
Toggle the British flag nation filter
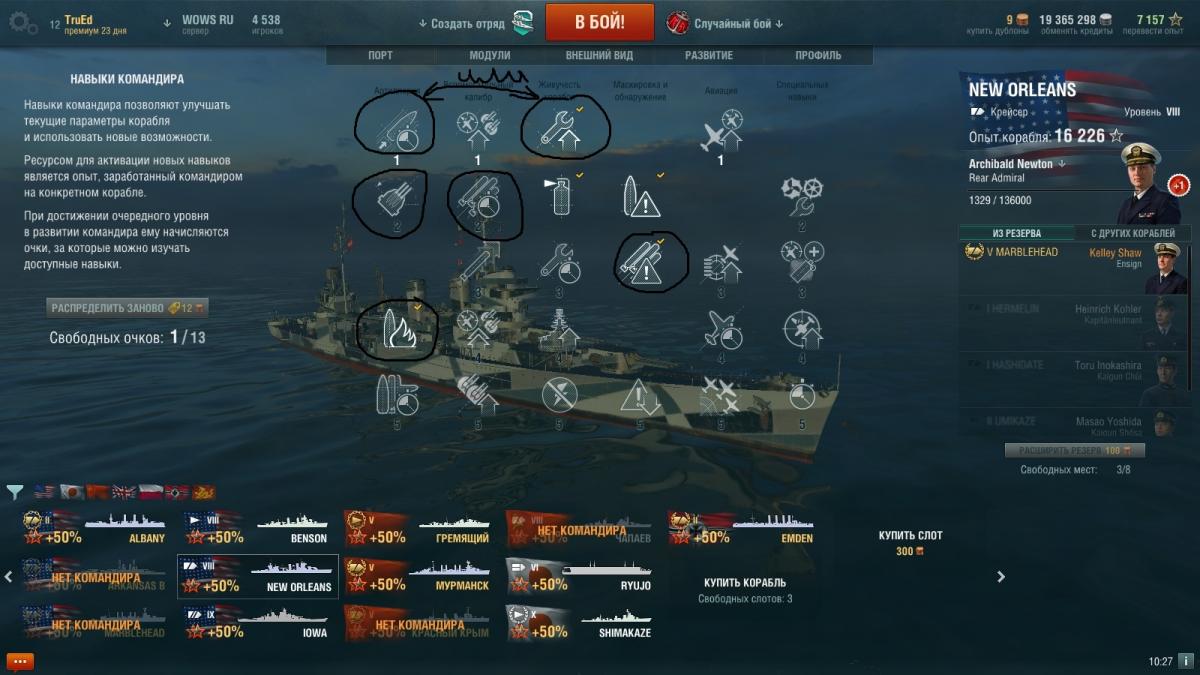point(124,491)
